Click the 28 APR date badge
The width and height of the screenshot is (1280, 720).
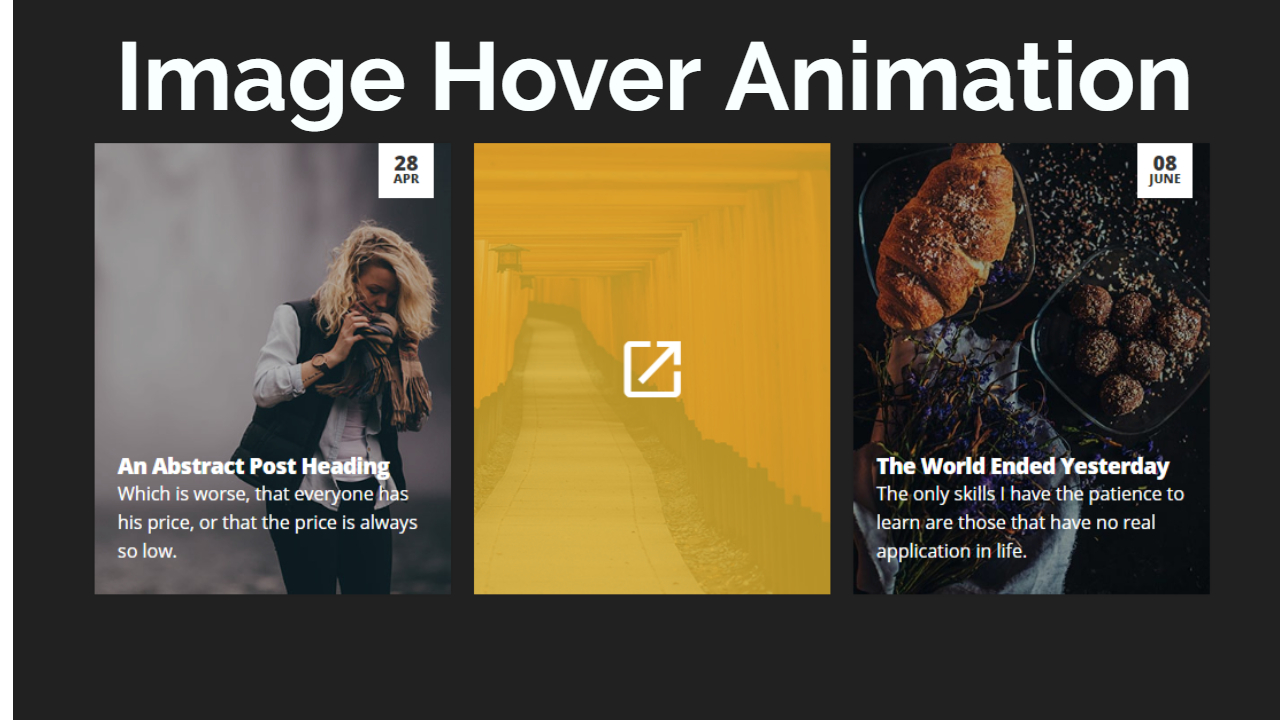point(406,170)
